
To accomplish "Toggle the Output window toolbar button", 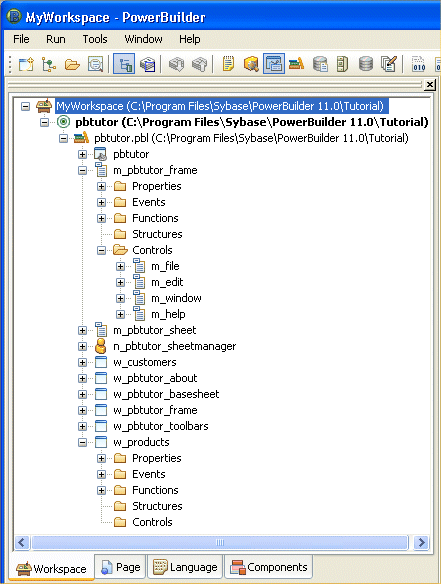I will click(x=147, y=64).
